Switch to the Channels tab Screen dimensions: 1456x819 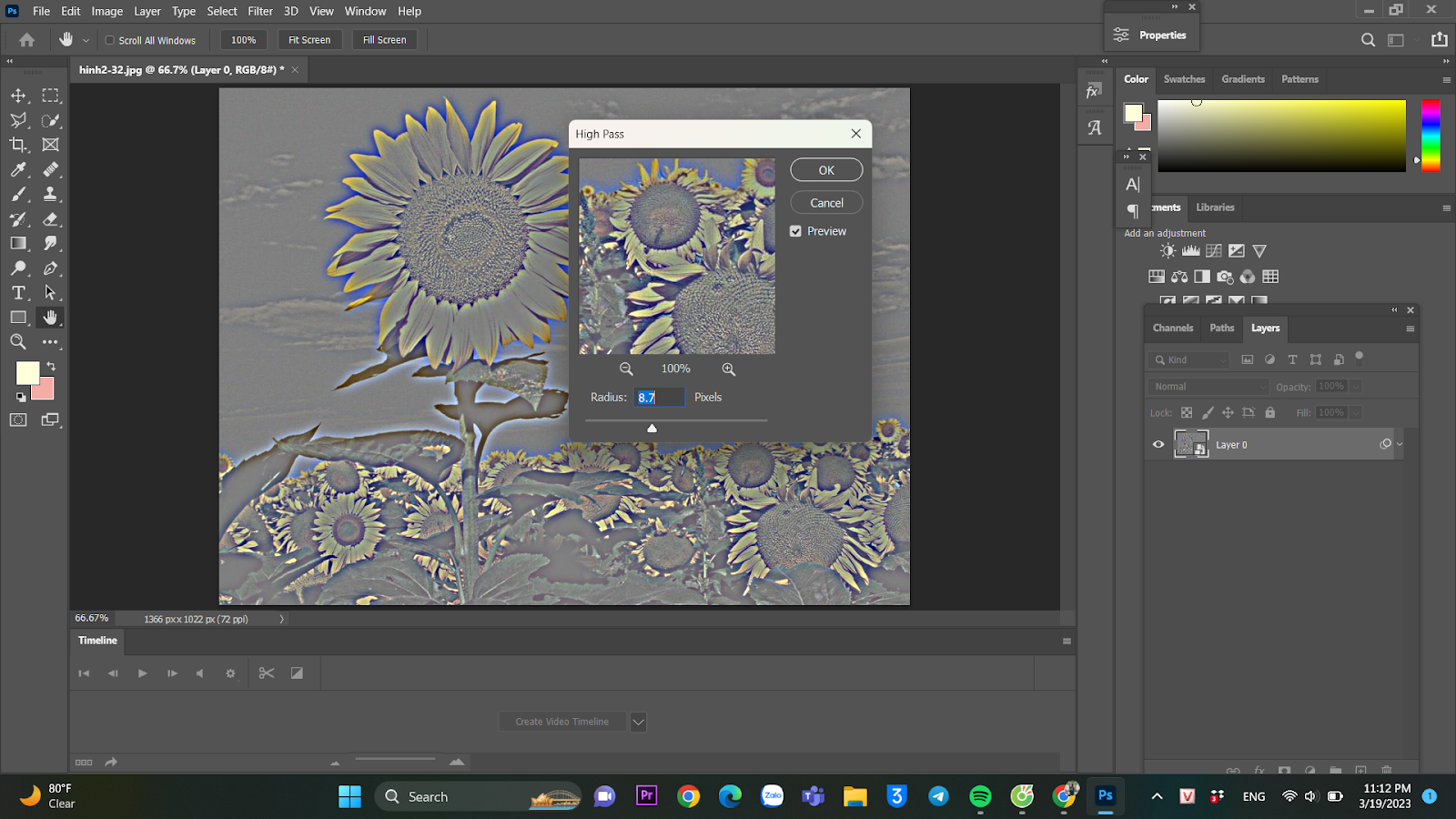[1172, 328]
